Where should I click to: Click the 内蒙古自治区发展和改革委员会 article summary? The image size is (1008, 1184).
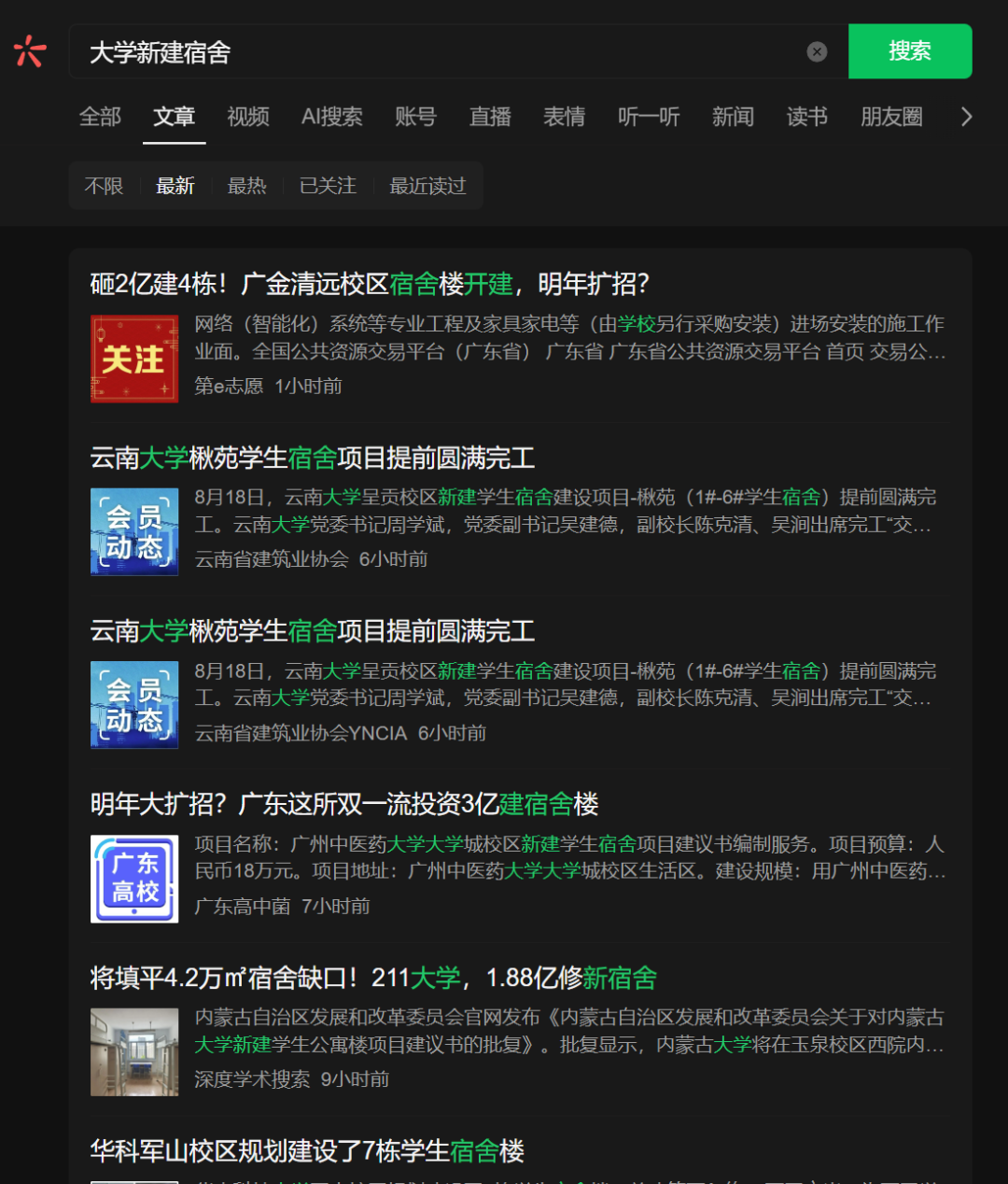pyautogui.click(x=570, y=1031)
